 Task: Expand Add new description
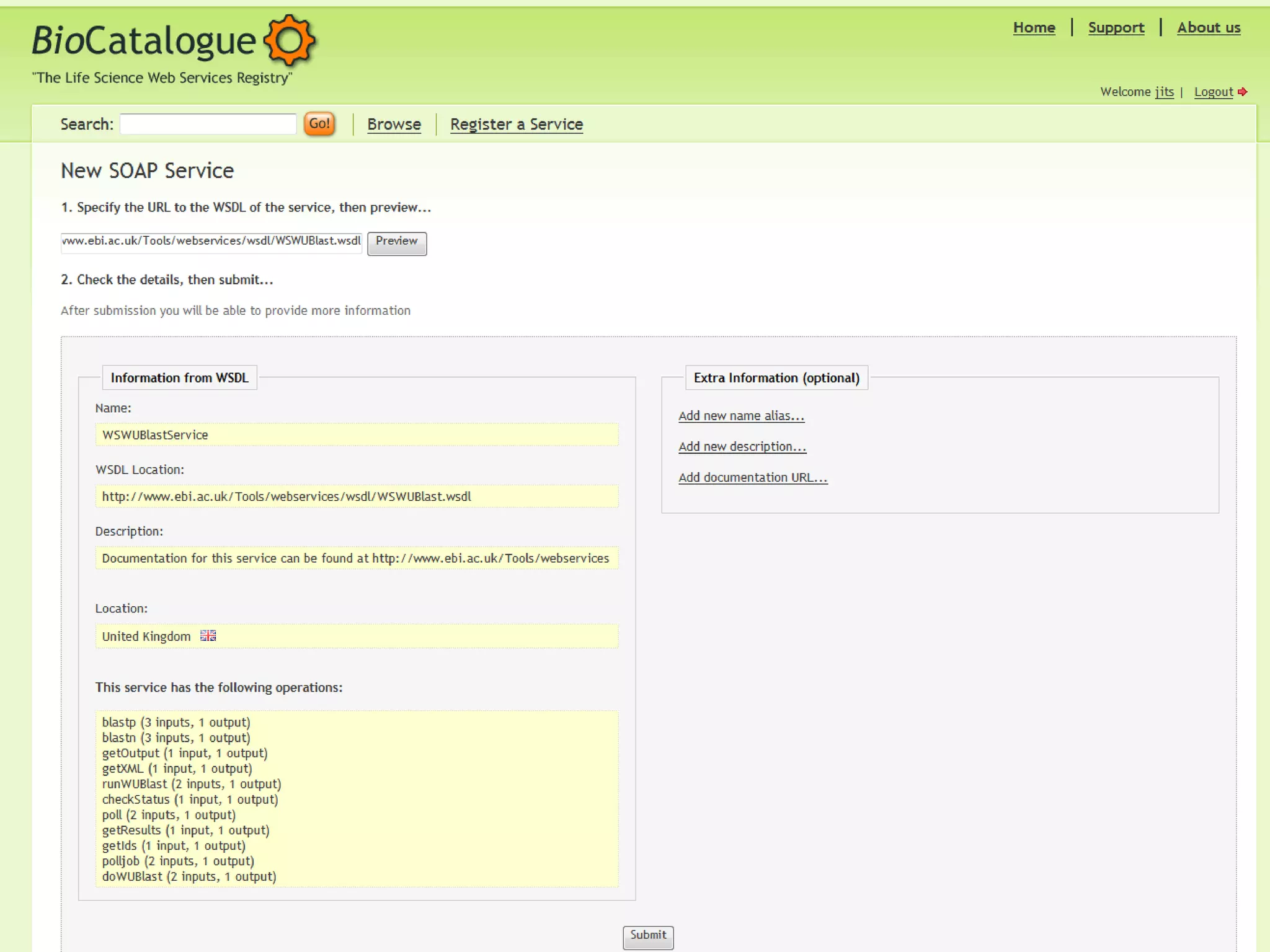pyautogui.click(x=742, y=447)
